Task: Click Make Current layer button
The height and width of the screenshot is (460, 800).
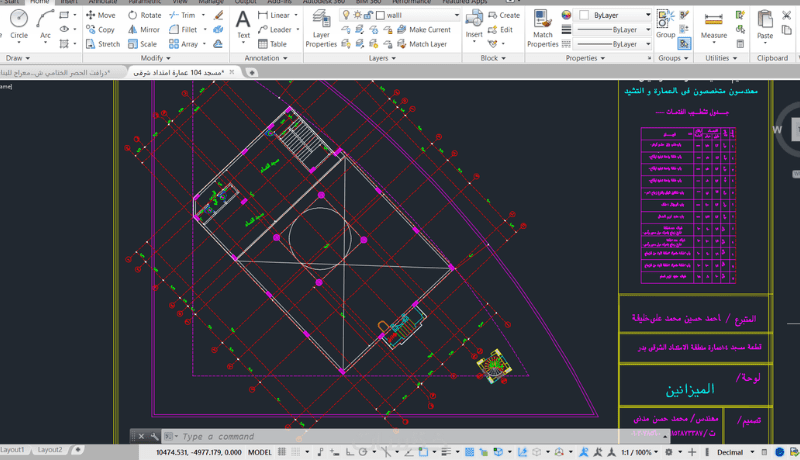Action: [x=424, y=30]
